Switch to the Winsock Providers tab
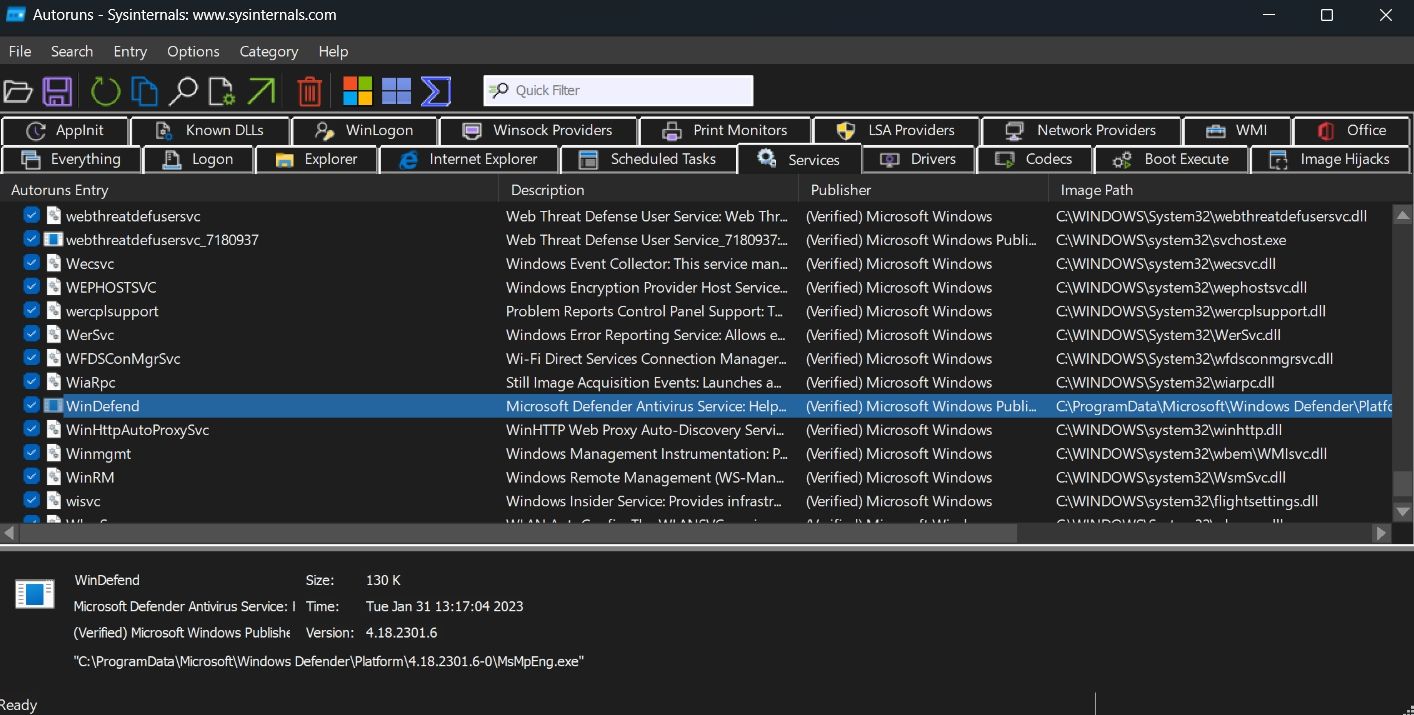Screen dimensions: 1414x715 (x=539, y=130)
